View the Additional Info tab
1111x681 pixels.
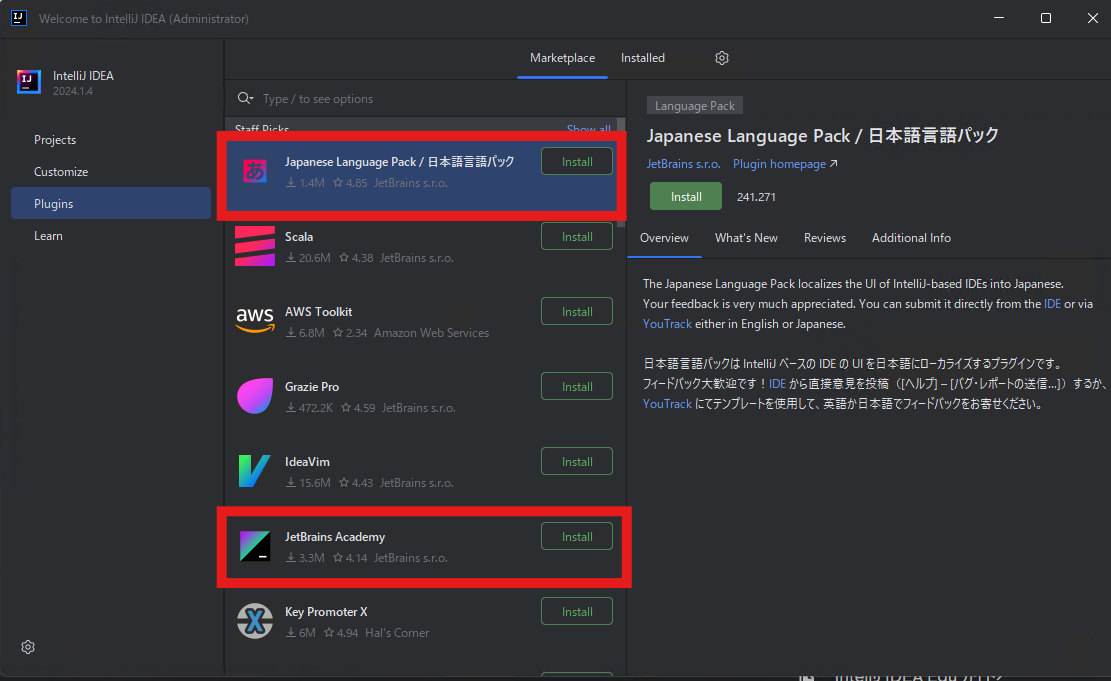point(911,238)
